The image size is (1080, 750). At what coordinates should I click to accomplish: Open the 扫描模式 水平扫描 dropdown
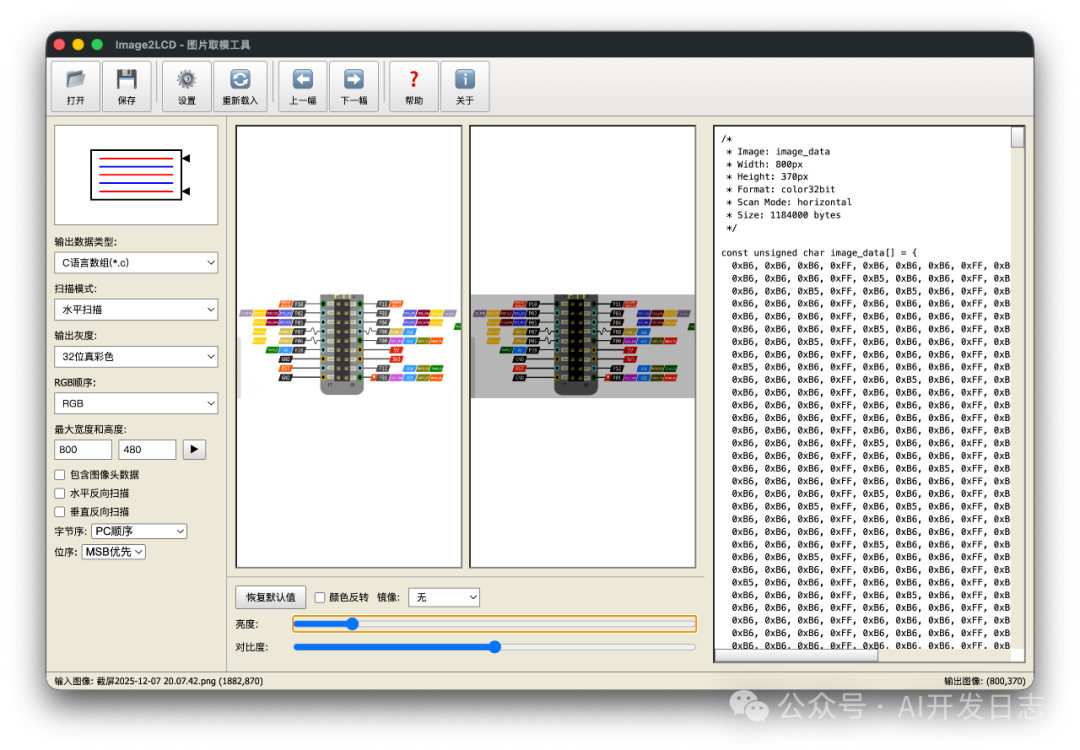tap(136, 309)
